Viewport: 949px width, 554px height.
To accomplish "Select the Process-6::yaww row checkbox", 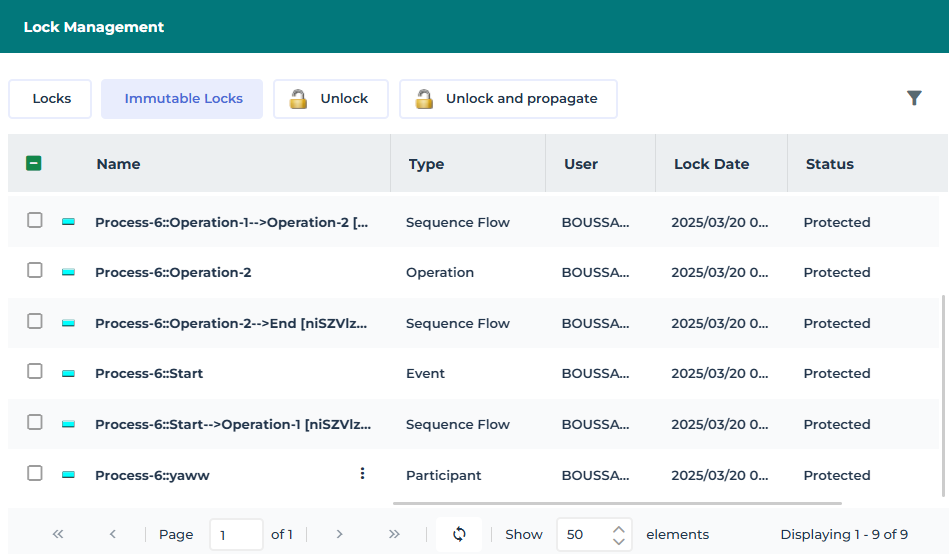I will pos(35,474).
